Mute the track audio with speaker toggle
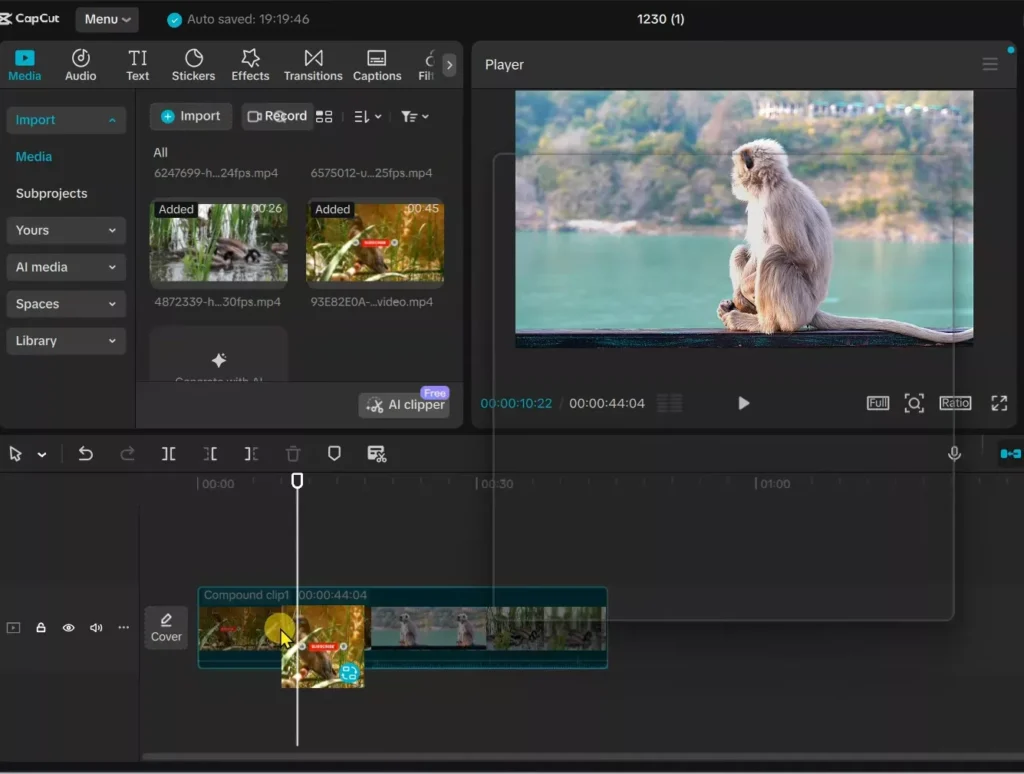 (94, 627)
